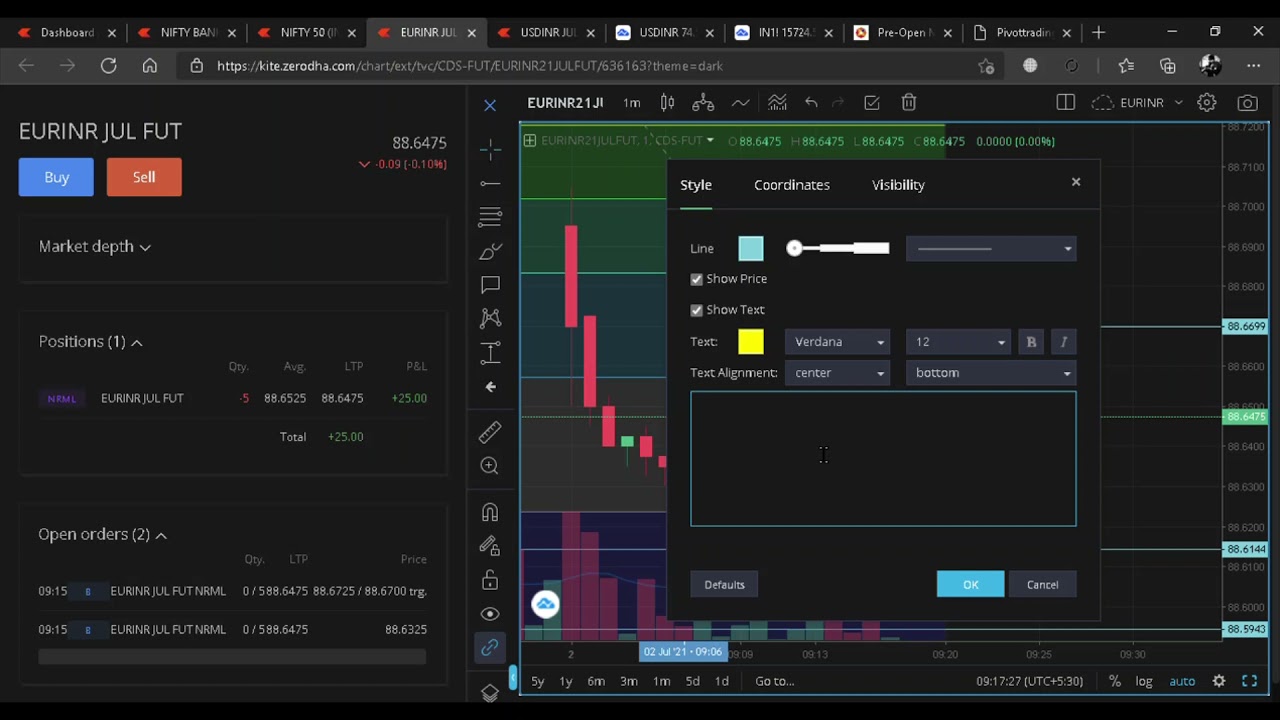The height and width of the screenshot is (720, 1280).
Task: Select the text callout annotation tool
Action: [490, 285]
